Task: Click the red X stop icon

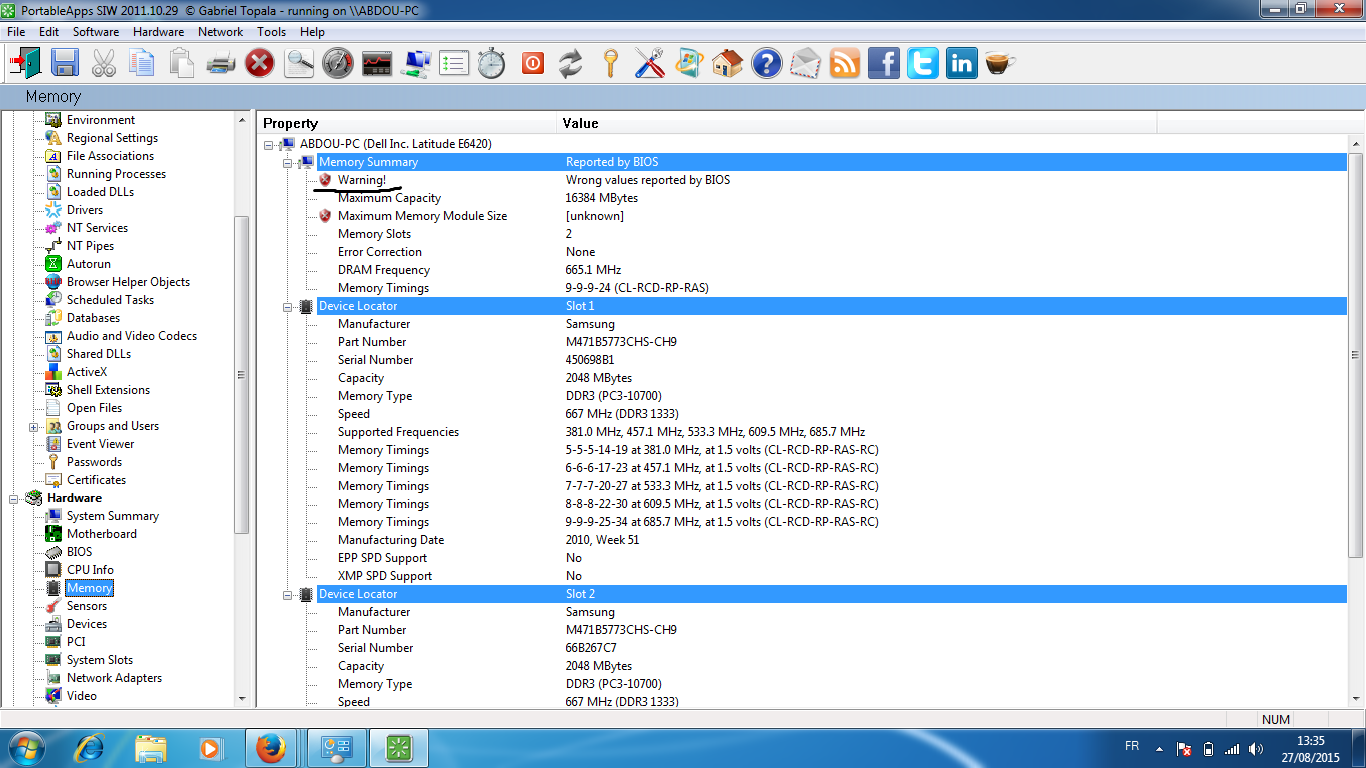Action: pos(260,64)
